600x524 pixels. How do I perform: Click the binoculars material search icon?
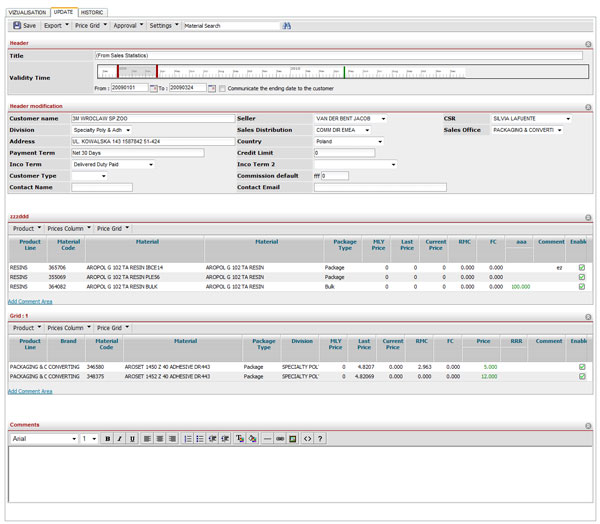[287, 26]
